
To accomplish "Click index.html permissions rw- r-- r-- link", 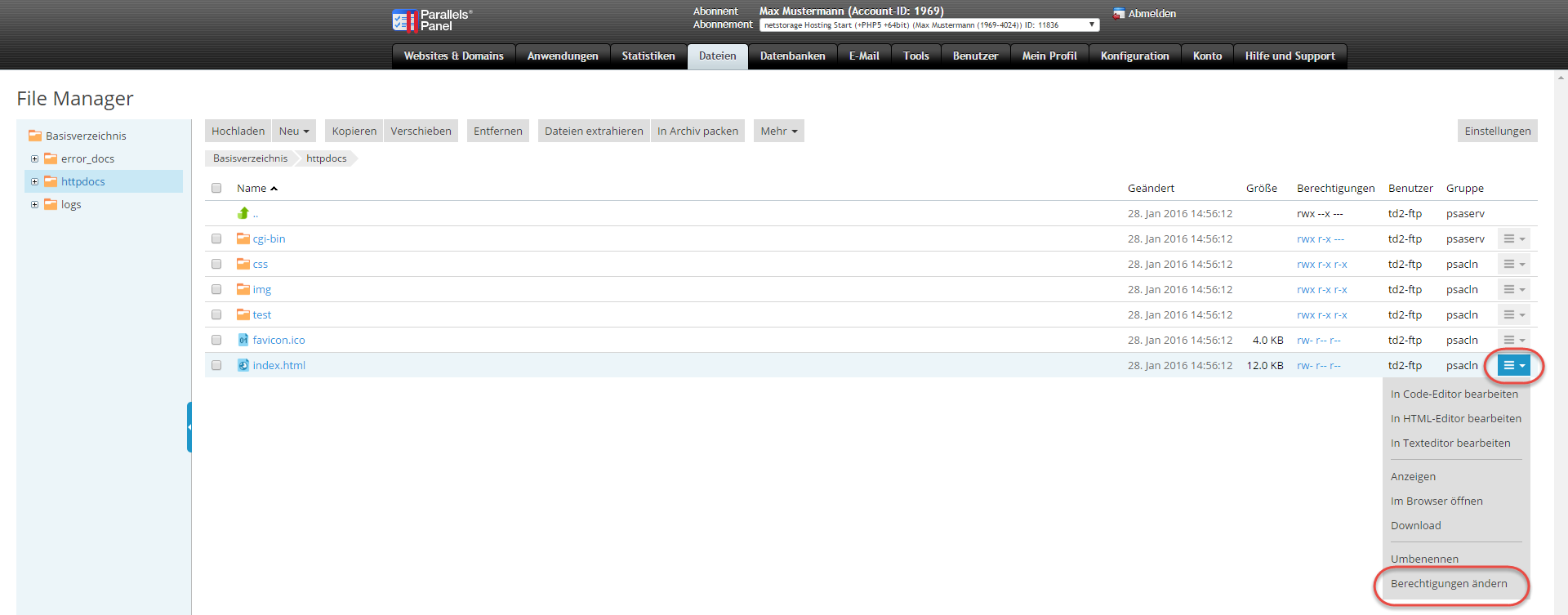I will tap(1319, 365).
